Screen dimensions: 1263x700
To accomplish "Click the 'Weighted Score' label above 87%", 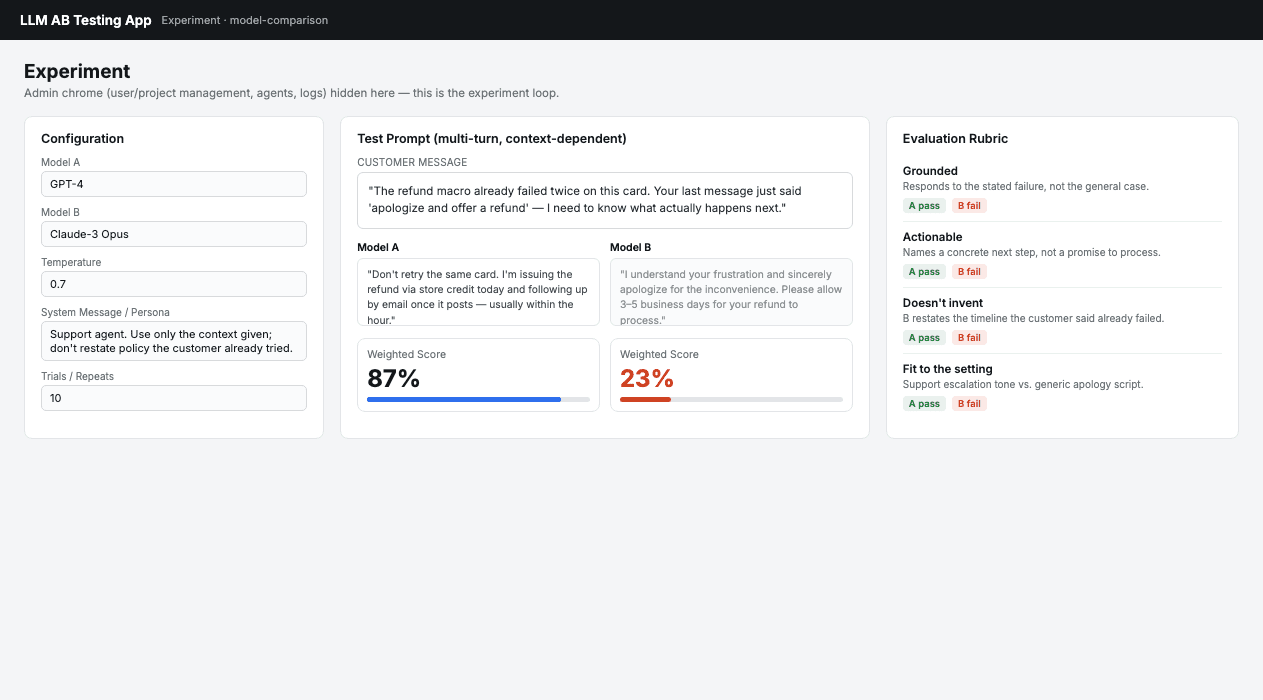I will pyautogui.click(x=406, y=354).
